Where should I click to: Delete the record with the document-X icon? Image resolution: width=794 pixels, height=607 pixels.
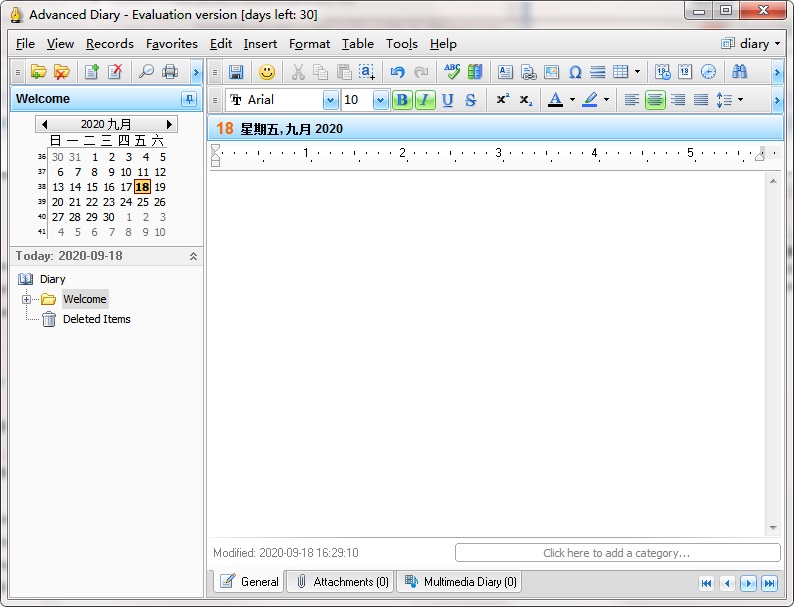115,72
